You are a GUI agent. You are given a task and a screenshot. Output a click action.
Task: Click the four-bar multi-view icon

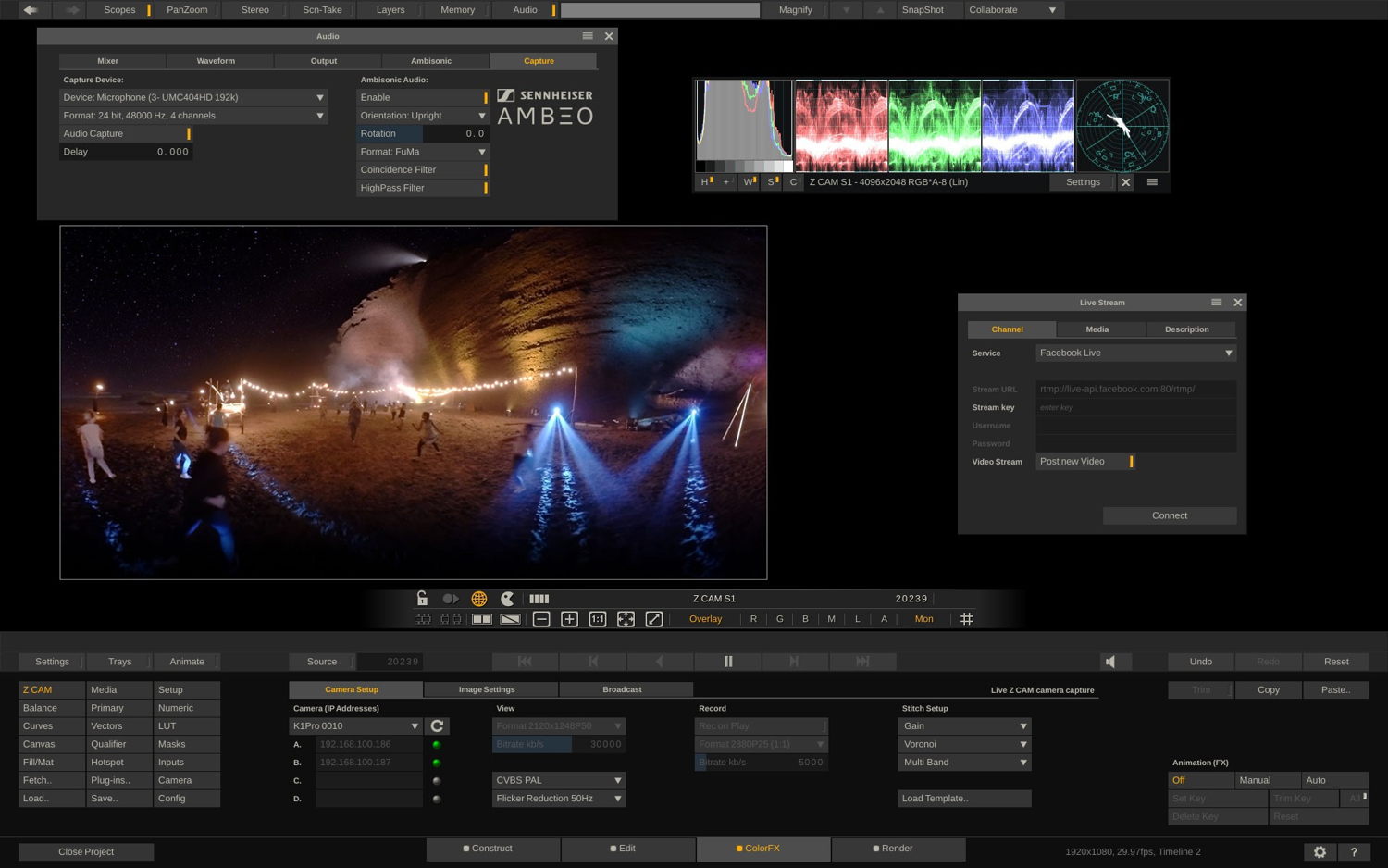click(539, 599)
